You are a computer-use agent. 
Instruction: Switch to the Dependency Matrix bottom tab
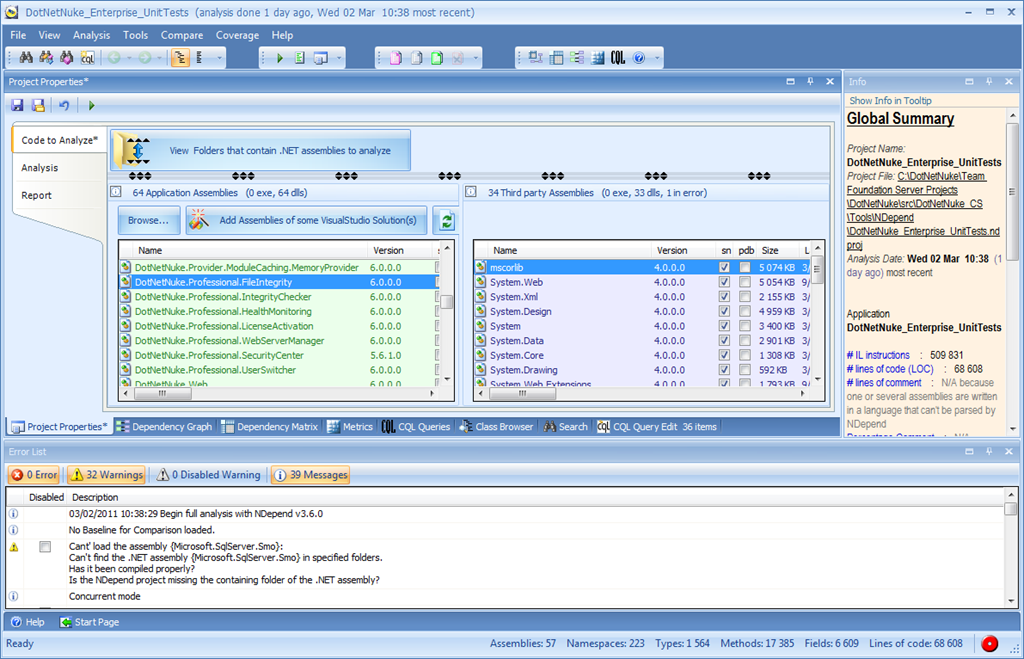click(x=270, y=426)
